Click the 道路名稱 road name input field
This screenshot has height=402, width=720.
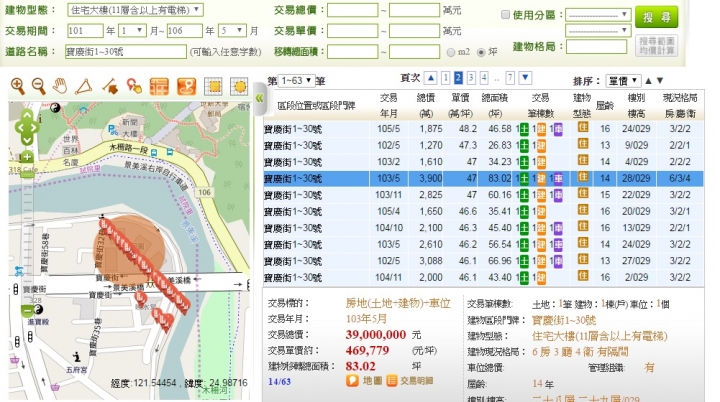click(x=126, y=51)
